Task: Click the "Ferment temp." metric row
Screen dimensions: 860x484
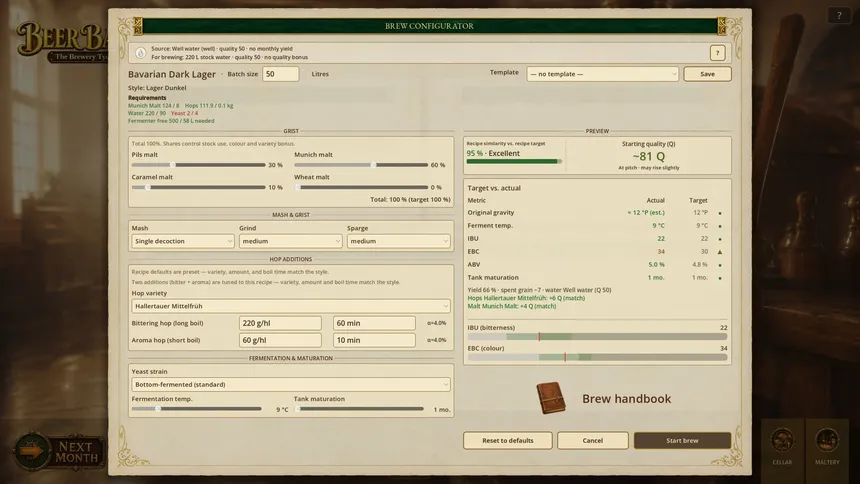Action: pyautogui.click(x=597, y=226)
